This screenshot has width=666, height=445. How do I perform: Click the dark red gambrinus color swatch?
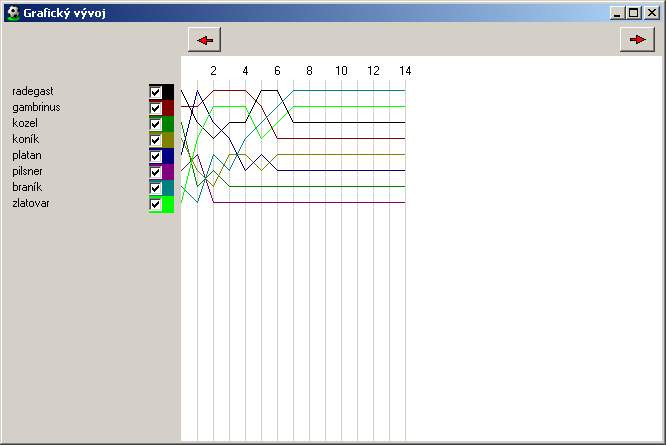click(x=168, y=108)
